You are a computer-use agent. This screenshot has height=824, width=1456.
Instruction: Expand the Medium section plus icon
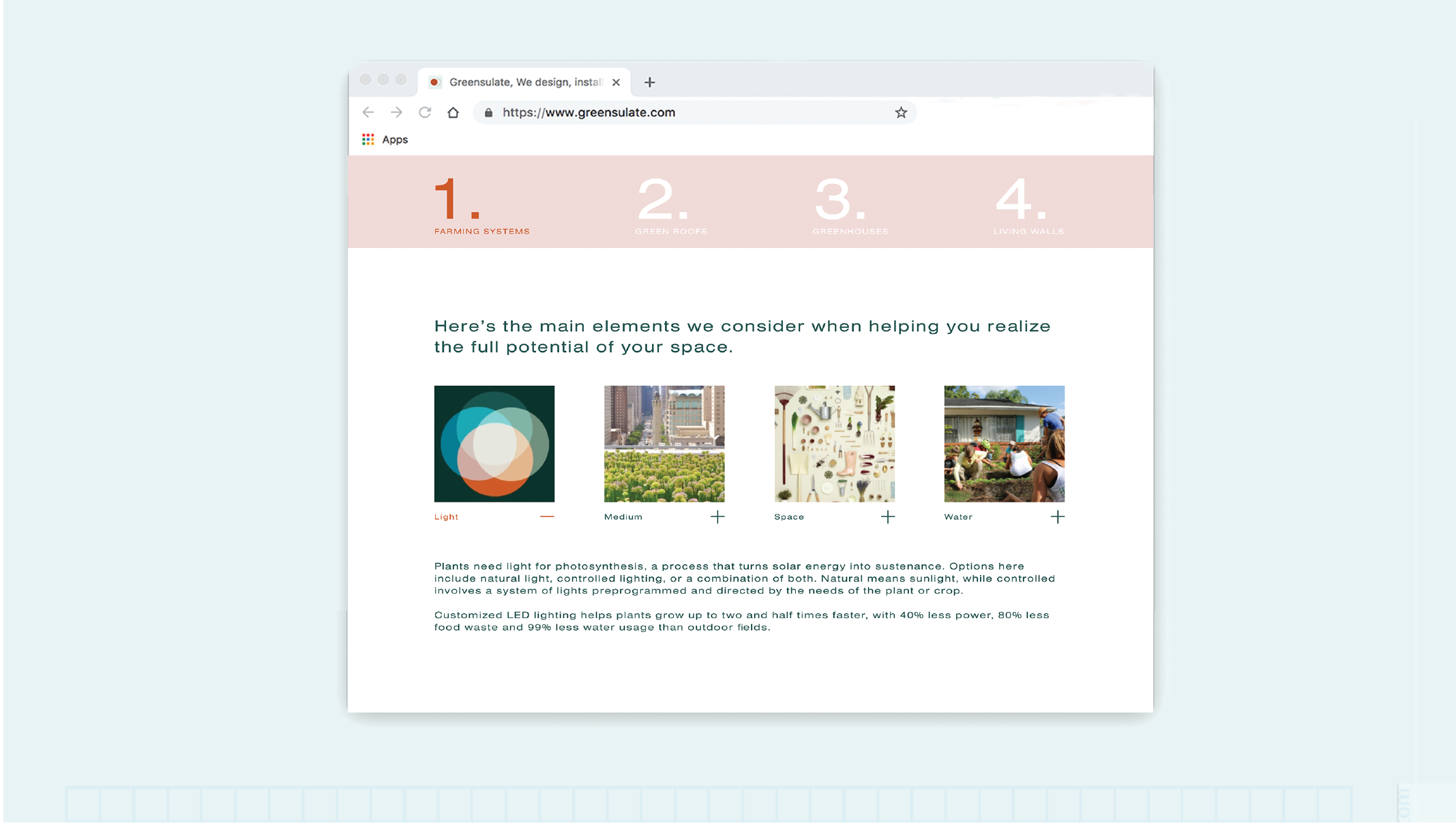coord(717,517)
